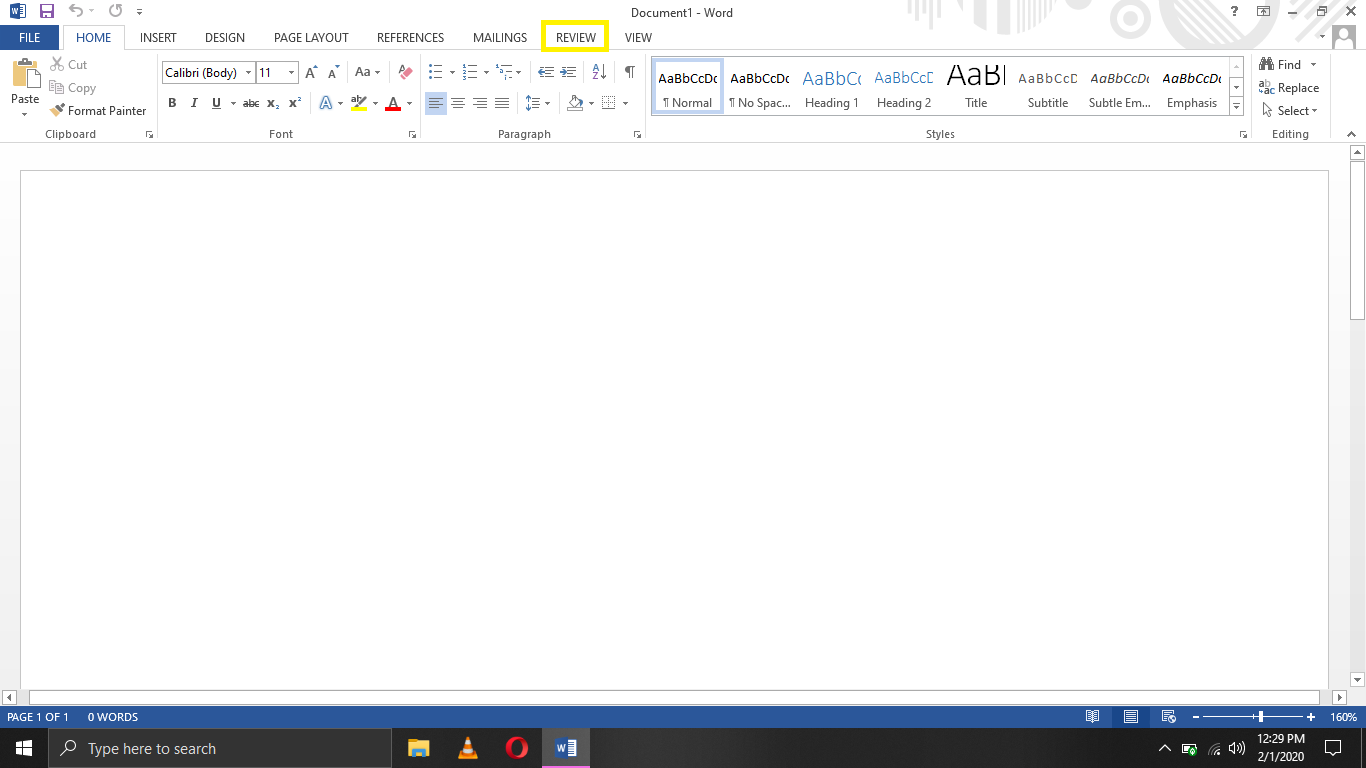
Task: Click the Multilevel List icon
Action: [x=504, y=72]
